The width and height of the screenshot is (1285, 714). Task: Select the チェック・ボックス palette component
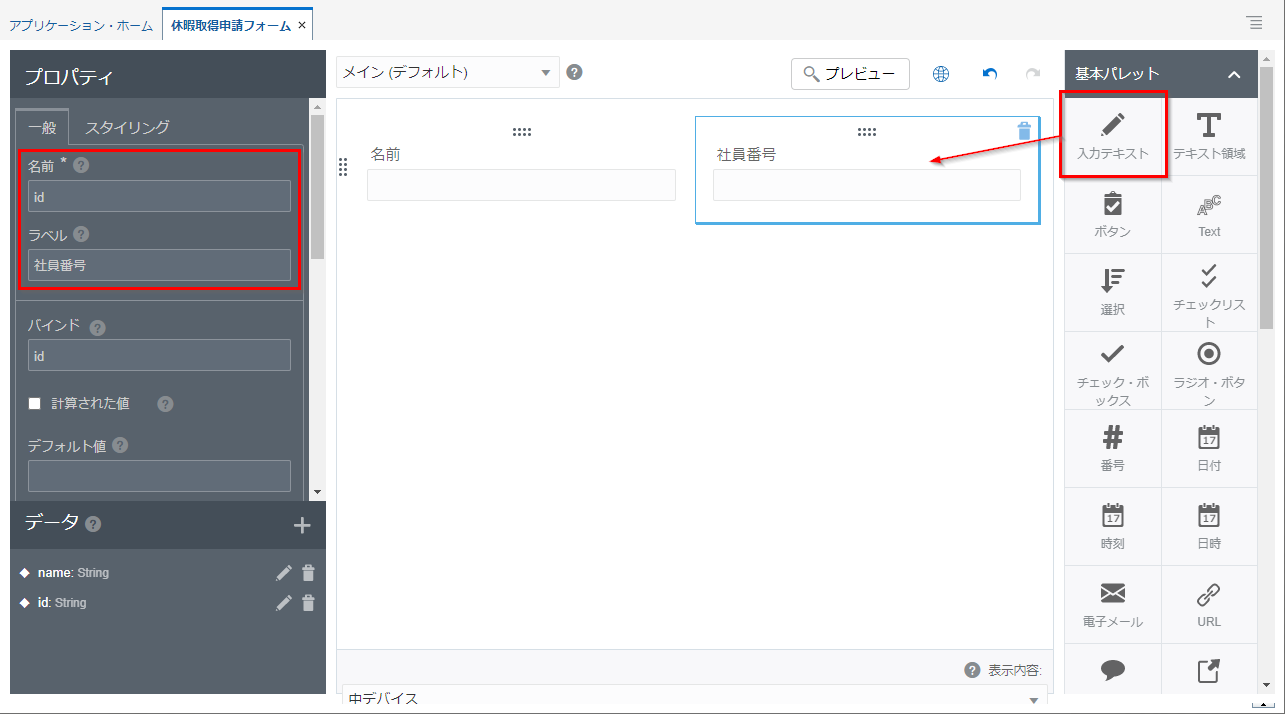coord(1112,370)
